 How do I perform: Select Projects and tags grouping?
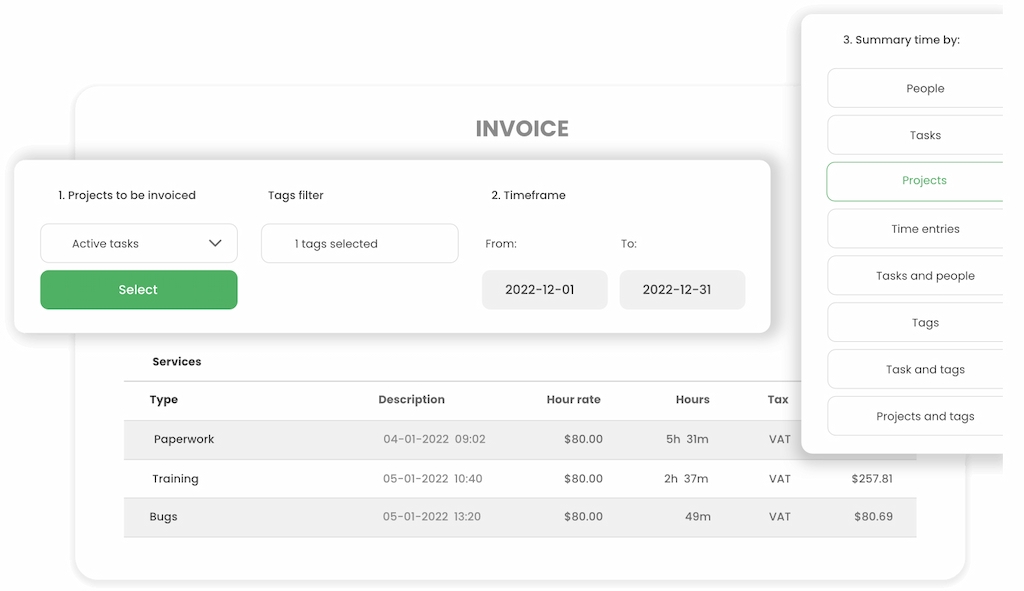922,416
